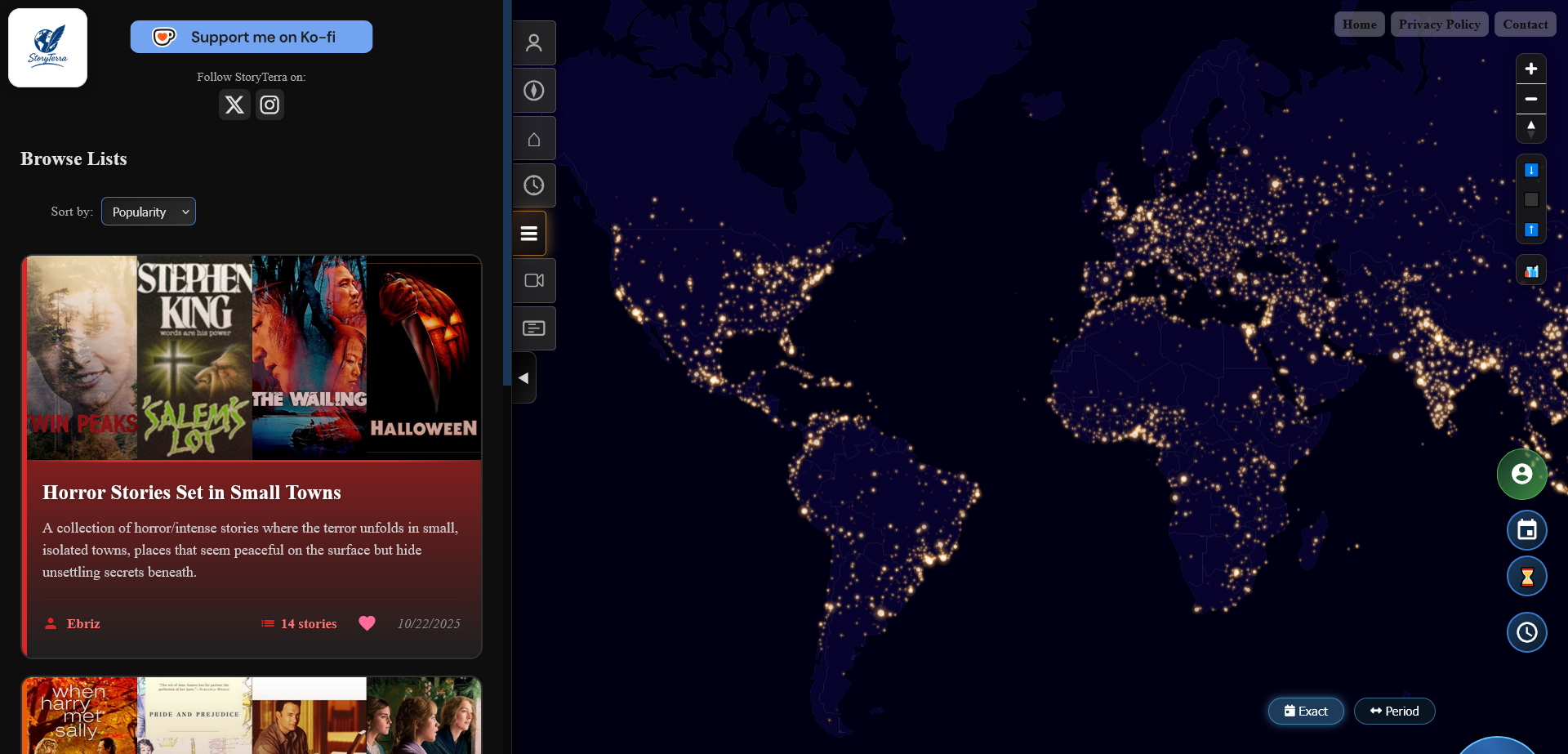Screen dimensions: 1568x754
Task: Collapse the sidebar with the left arrow
Action: point(523,378)
